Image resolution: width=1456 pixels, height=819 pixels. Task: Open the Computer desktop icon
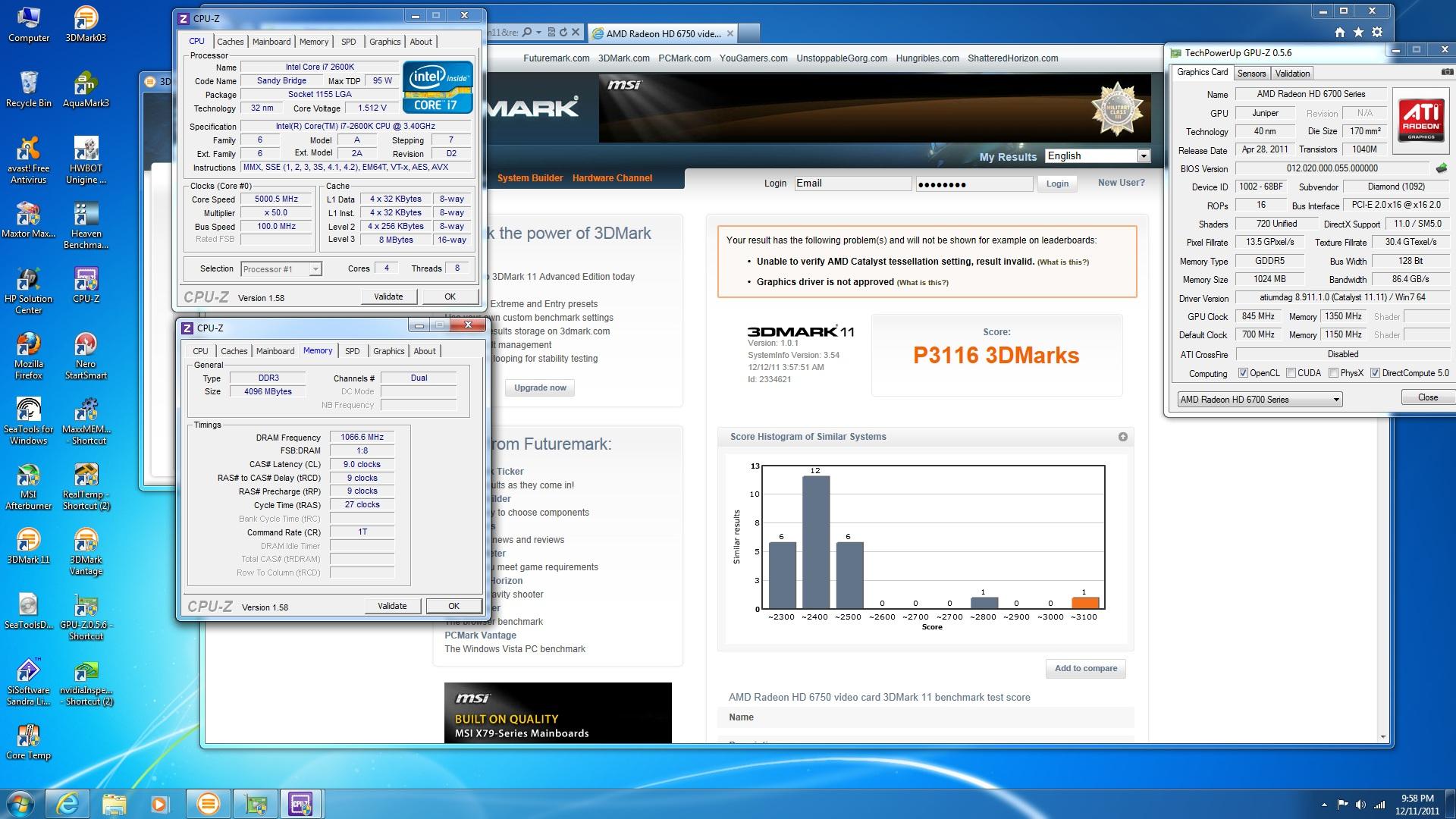29,24
